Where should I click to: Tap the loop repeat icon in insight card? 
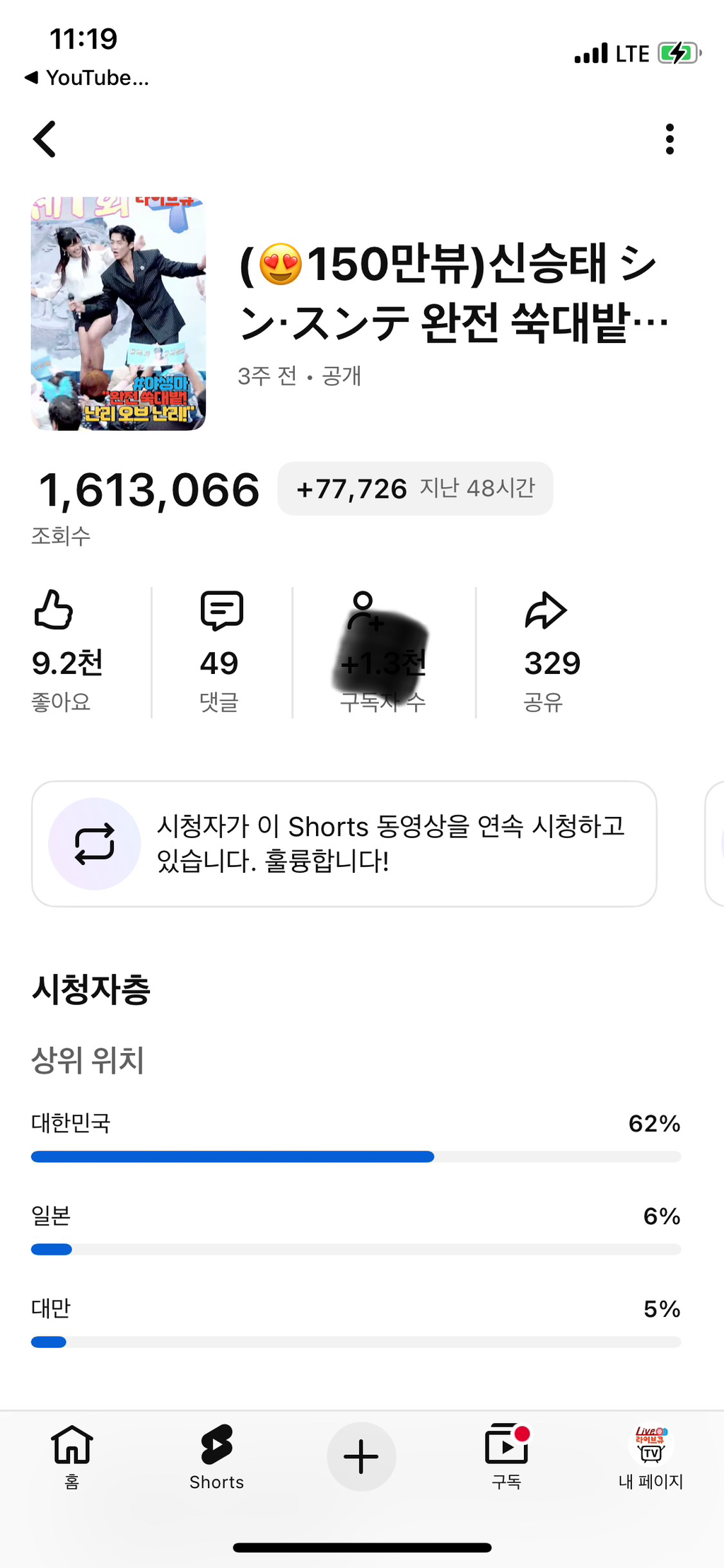94,843
